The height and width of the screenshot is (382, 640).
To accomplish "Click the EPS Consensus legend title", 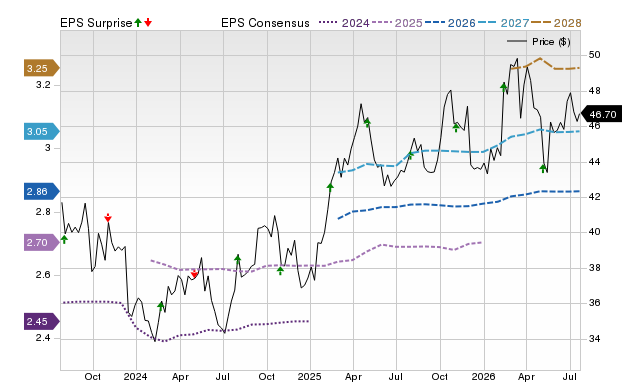I will point(265,23).
